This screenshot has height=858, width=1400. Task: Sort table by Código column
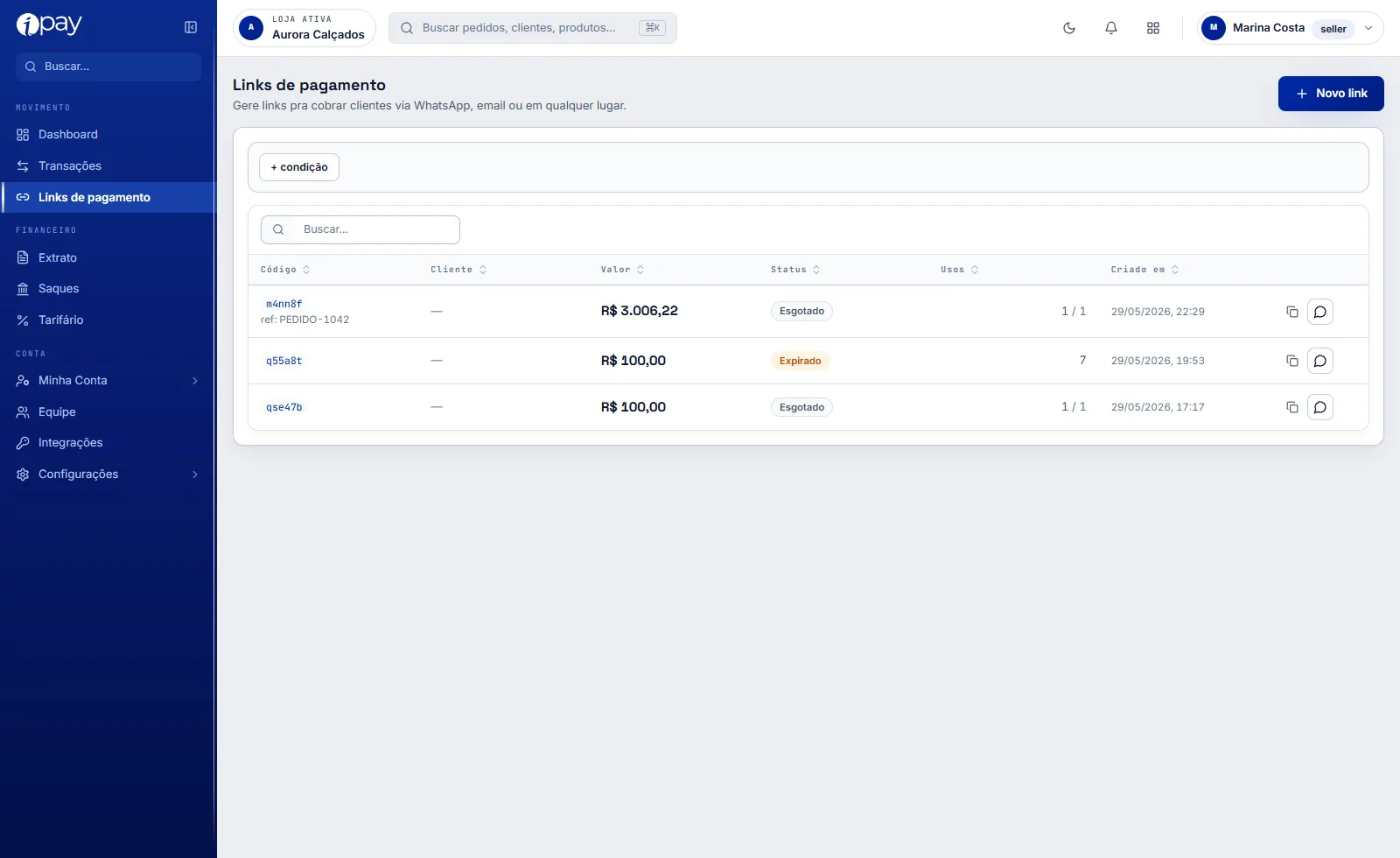coord(285,270)
